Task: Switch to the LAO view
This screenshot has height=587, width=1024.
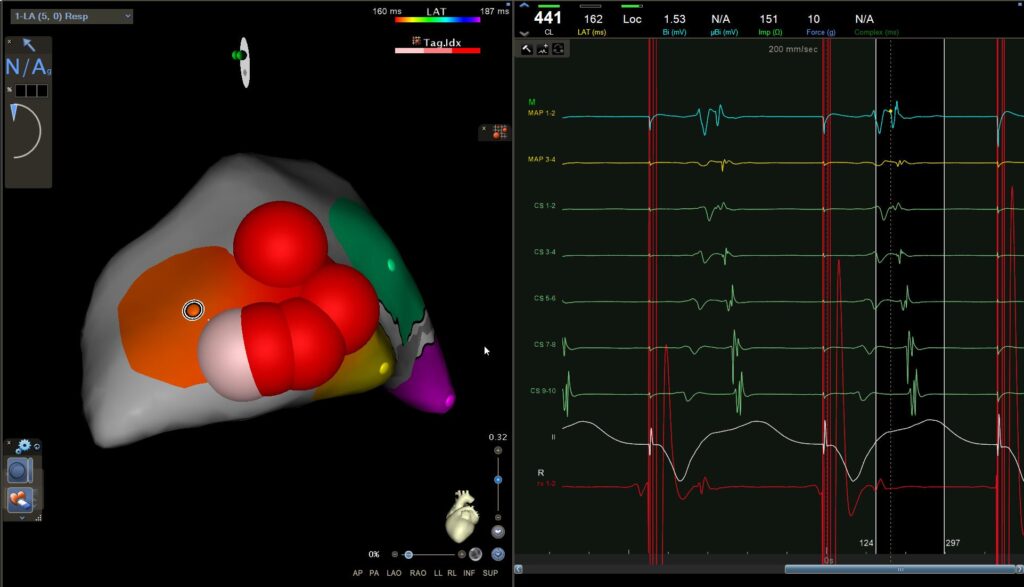Action: click(396, 573)
